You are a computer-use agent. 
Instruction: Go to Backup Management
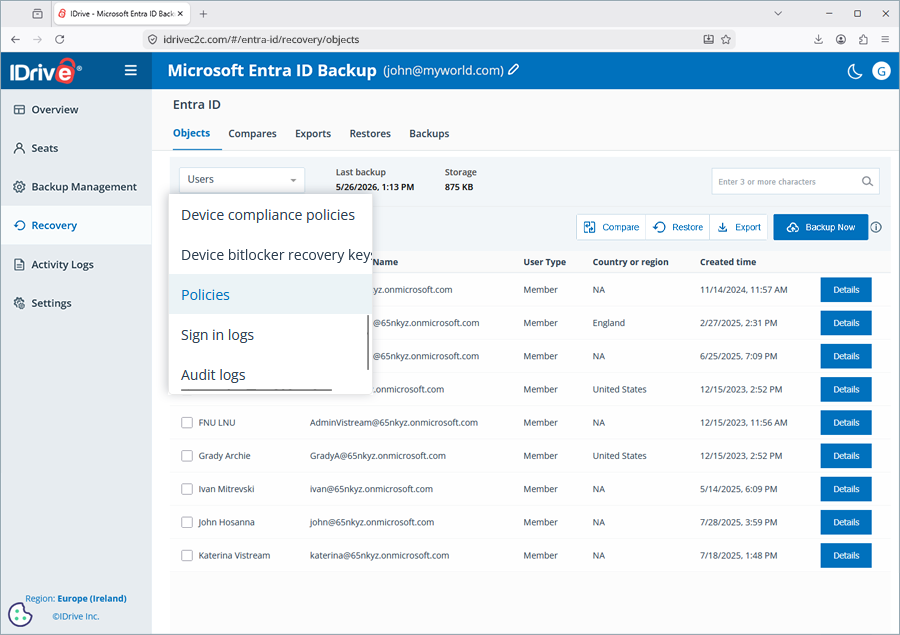coord(76,187)
